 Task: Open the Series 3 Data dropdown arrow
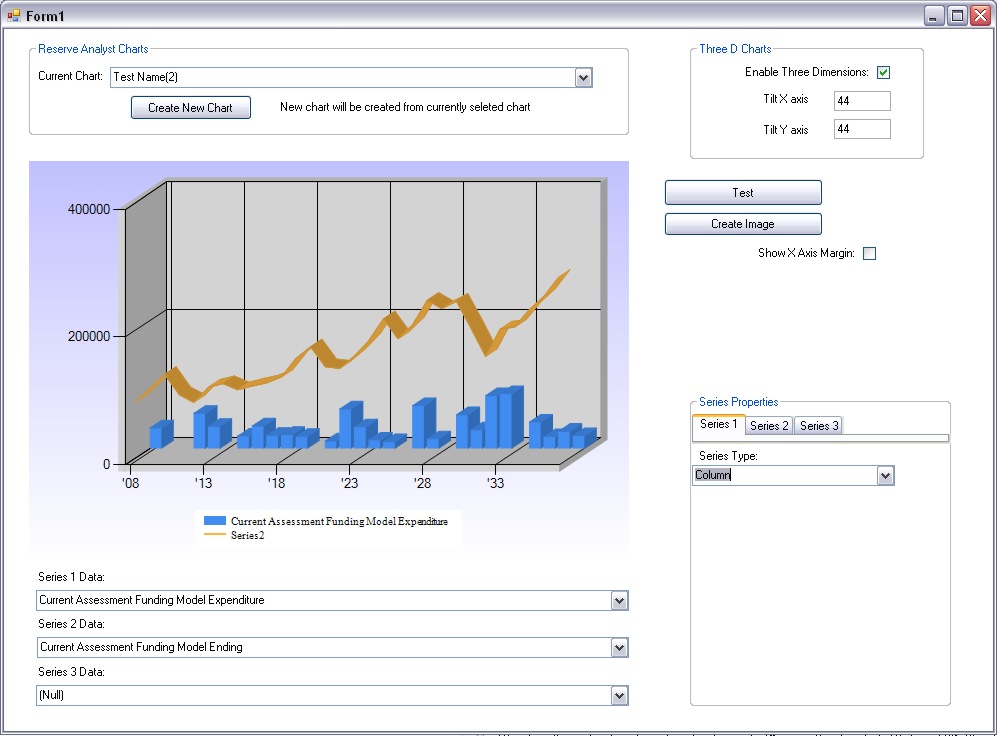(619, 695)
